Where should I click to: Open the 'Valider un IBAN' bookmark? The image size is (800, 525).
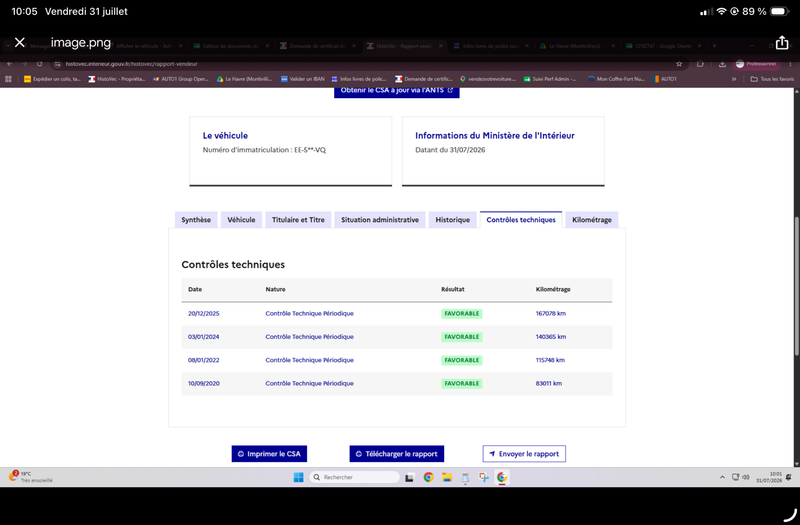click(x=303, y=79)
